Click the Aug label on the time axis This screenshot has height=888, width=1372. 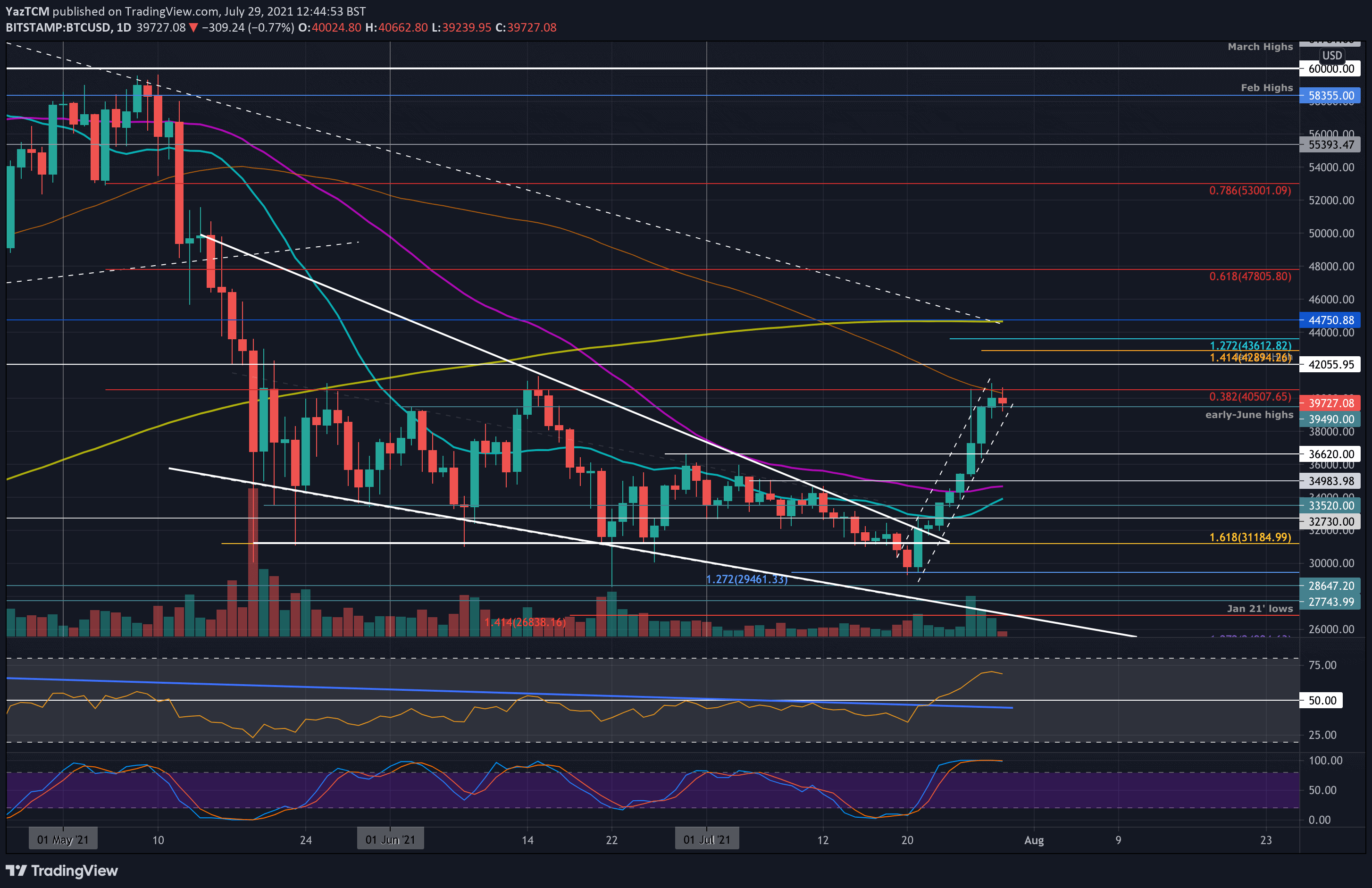coord(1034,840)
